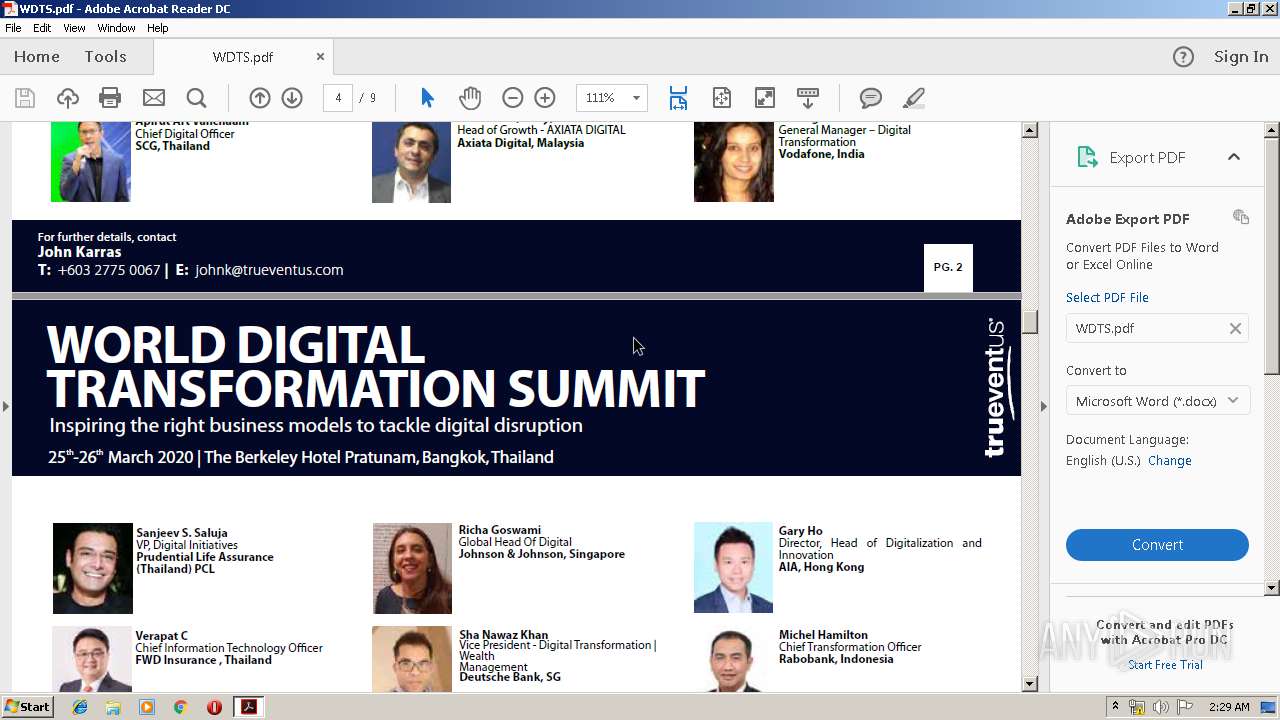The image size is (1280, 720).
Task: Fit one full page icon
Action: [722, 98]
